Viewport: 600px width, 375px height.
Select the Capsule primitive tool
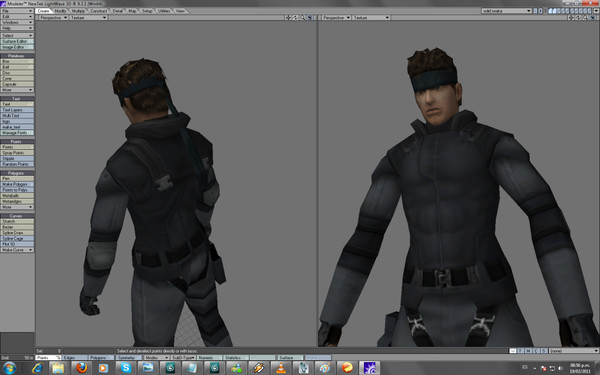[17, 84]
